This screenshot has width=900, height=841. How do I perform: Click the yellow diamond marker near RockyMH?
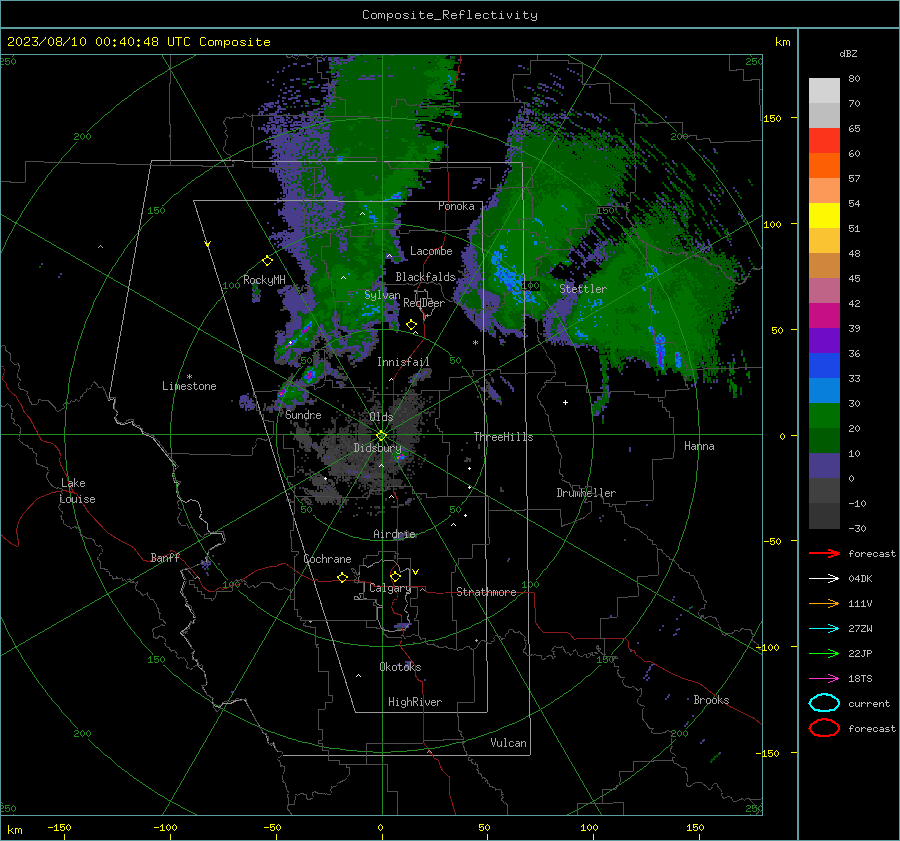click(x=267, y=261)
